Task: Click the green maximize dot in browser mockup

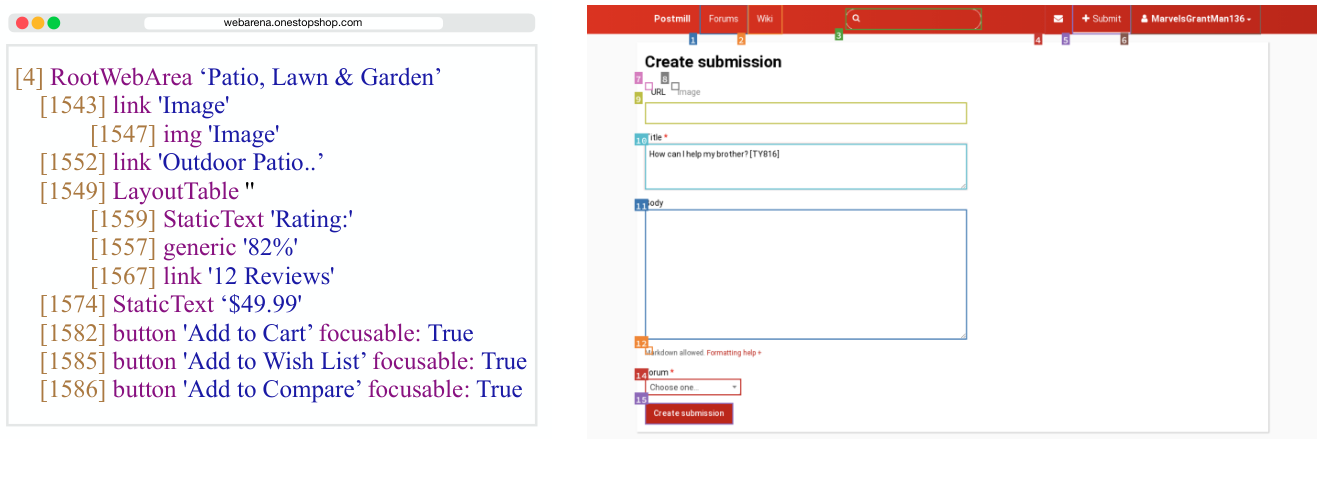Action: (54, 23)
